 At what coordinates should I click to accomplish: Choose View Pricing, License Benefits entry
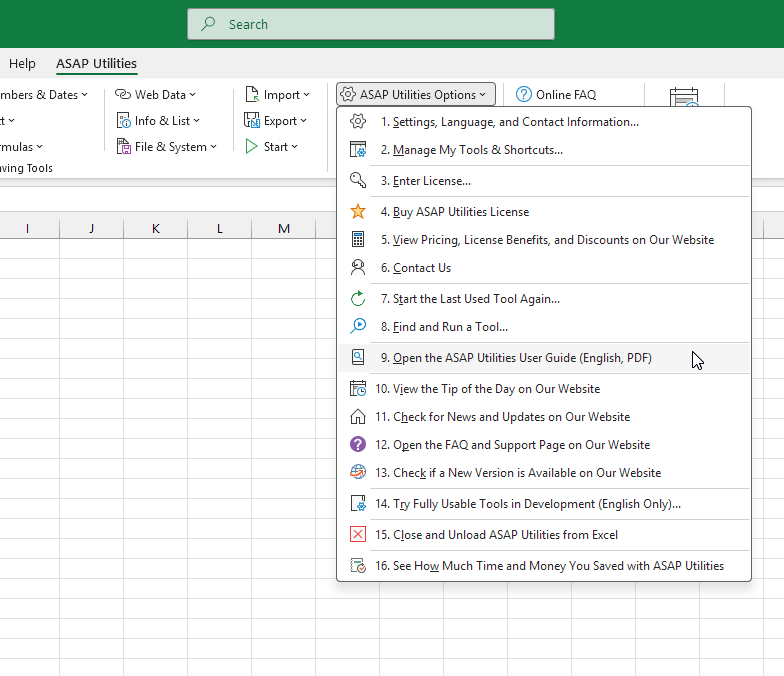544,240
